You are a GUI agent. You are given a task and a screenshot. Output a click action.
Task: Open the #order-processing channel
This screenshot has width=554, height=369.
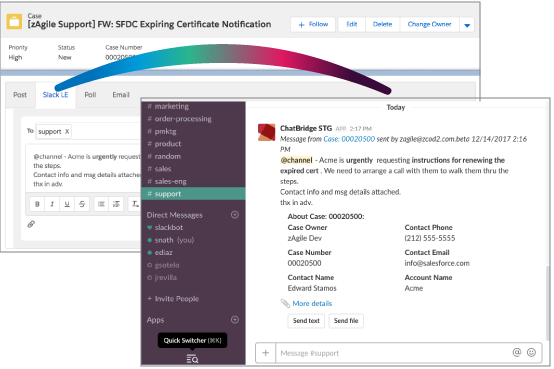click(x=193, y=119)
